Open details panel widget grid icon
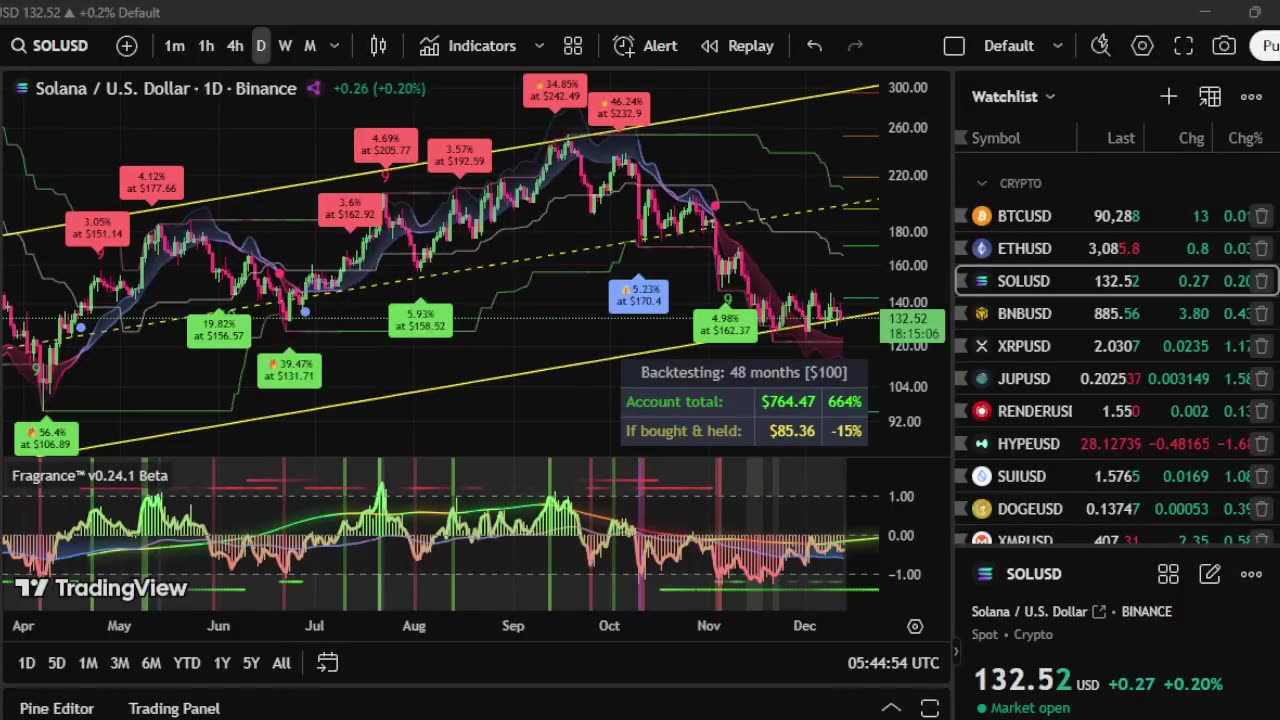The height and width of the screenshot is (720, 1280). click(1168, 574)
